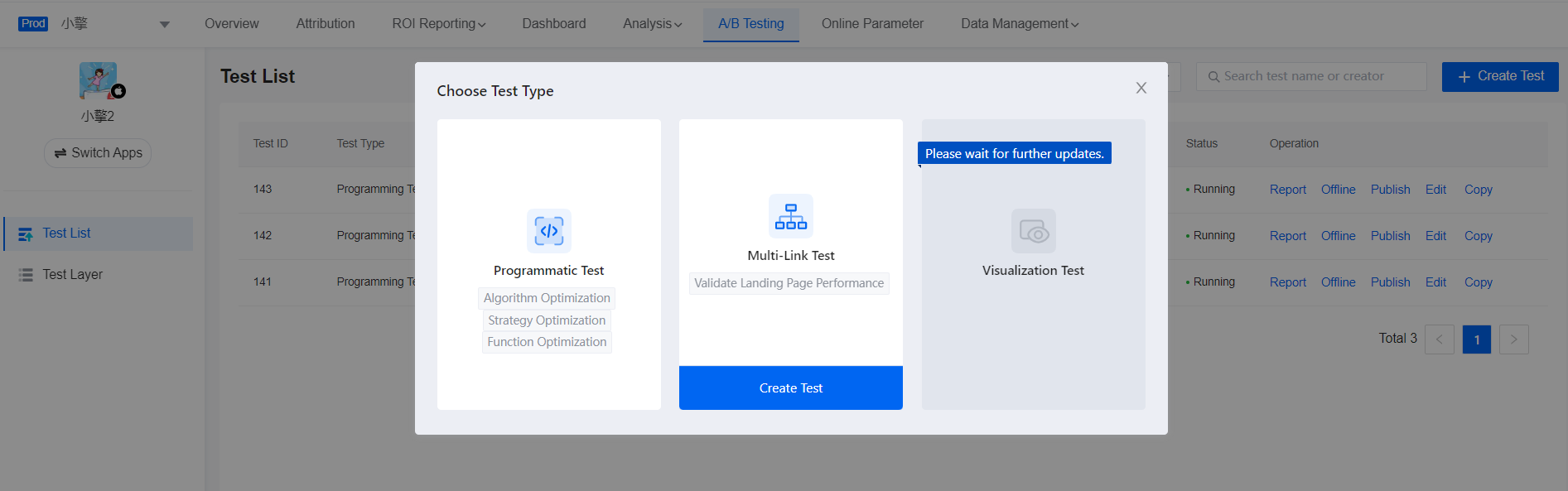Click the Algorithm Optimization tag
Viewport: 1568px width, 491px height.
[x=547, y=298]
